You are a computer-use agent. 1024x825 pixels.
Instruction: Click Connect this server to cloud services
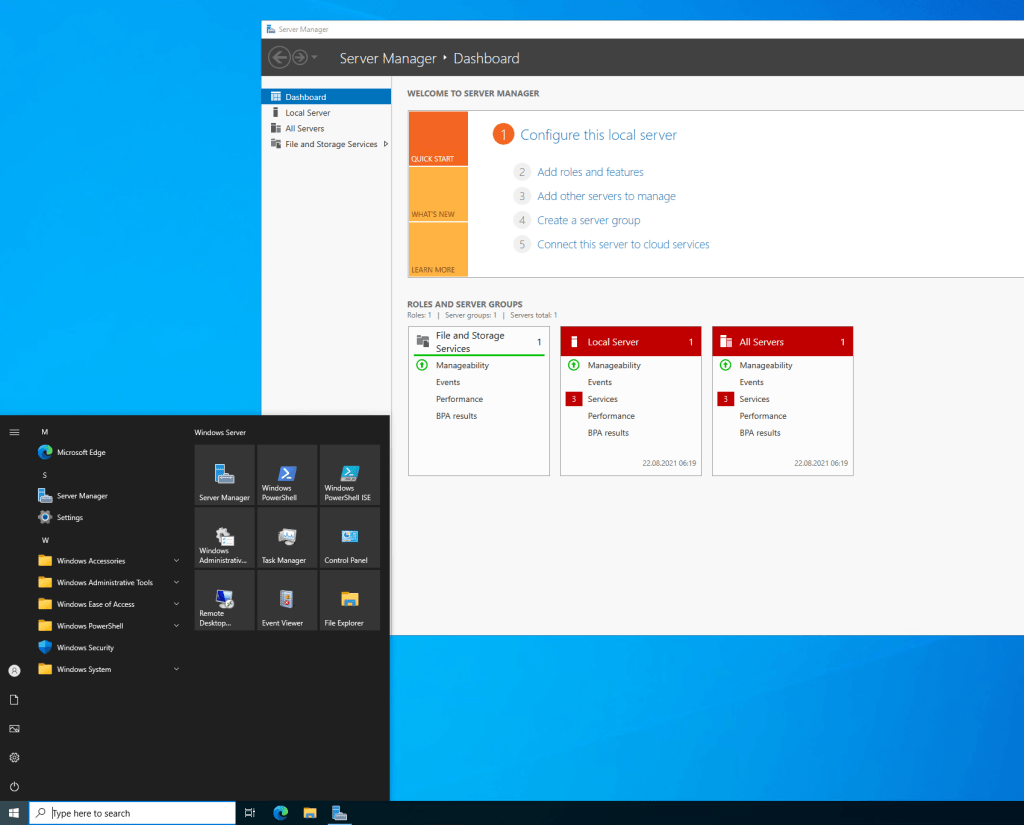[623, 244]
